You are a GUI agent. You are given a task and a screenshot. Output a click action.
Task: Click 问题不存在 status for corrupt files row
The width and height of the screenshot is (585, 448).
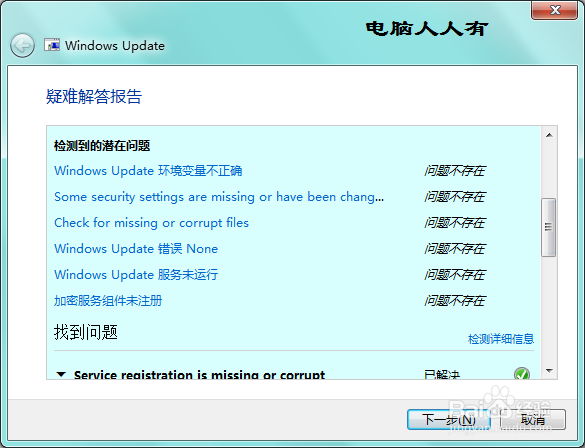tap(454, 223)
